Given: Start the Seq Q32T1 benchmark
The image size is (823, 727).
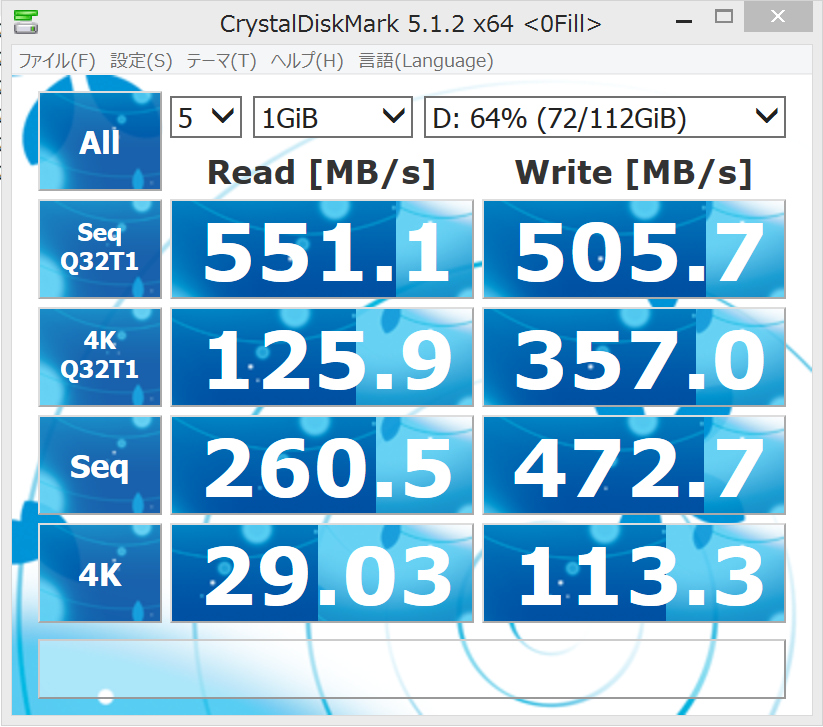Looking at the screenshot, I should point(100,249).
